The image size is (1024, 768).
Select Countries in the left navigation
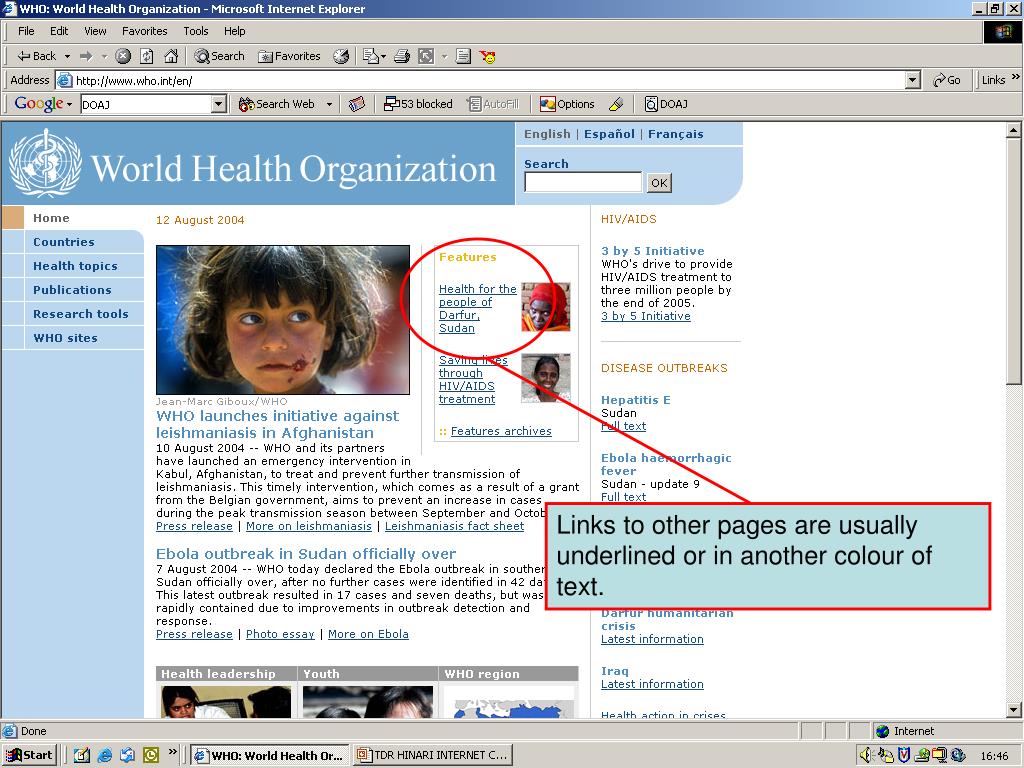pyautogui.click(x=64, y=242)
